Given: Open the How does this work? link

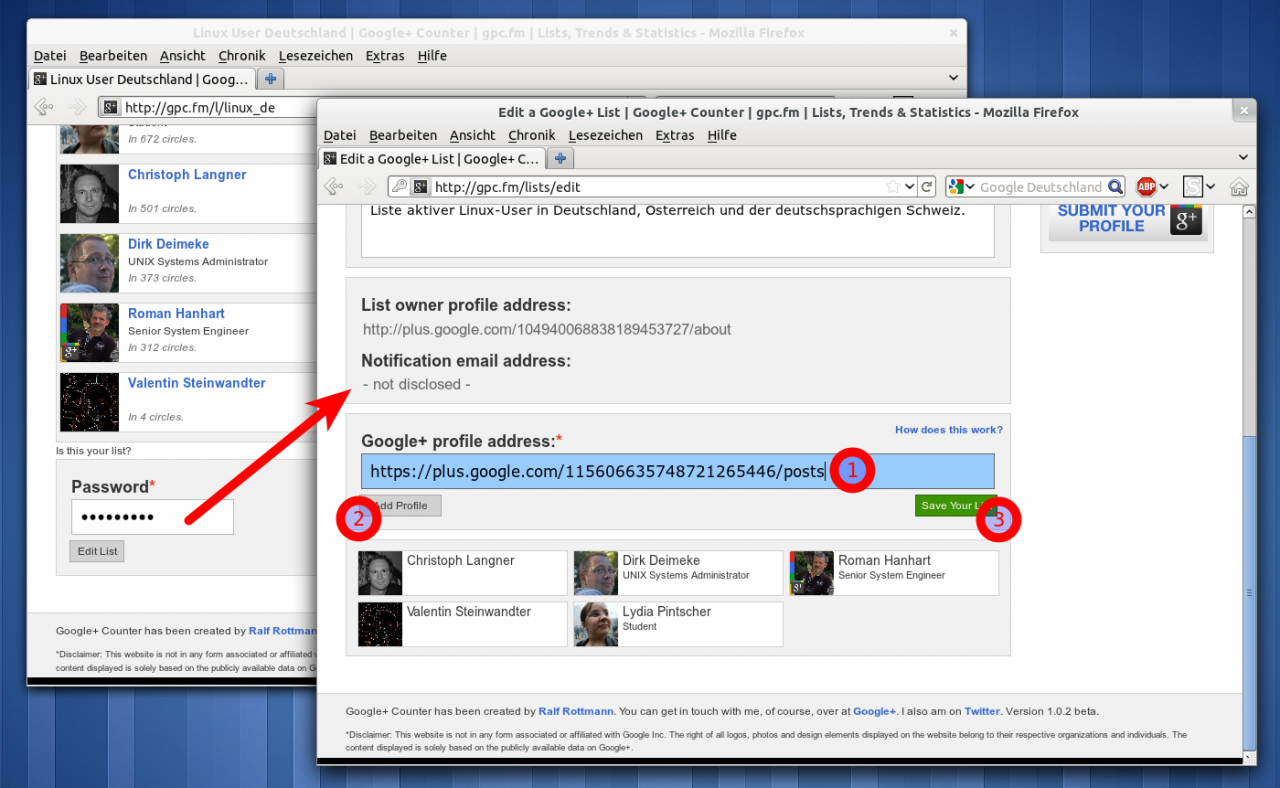Looking at the screenshot, I should (x=948, y=430).
